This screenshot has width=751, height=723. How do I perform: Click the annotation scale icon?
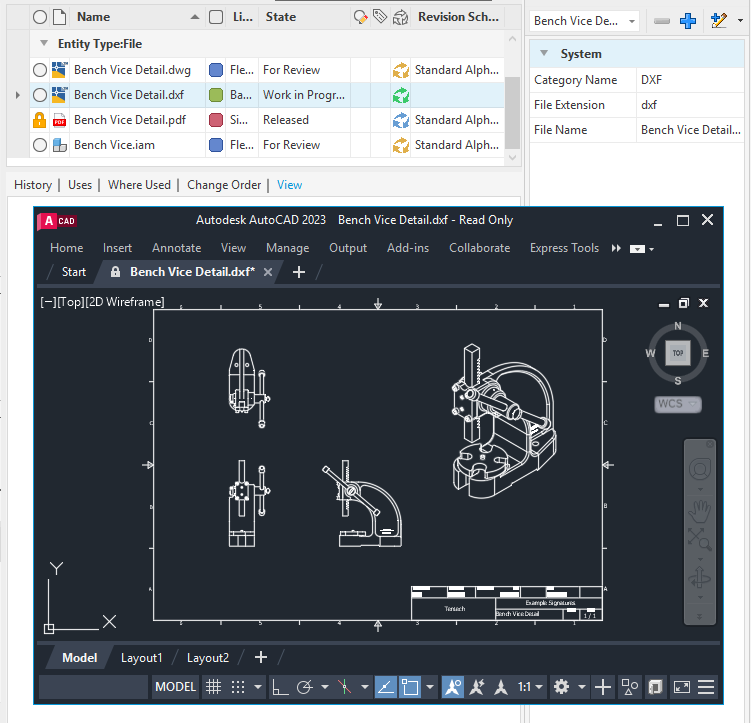pyautogui.click(x=501, y=687)
